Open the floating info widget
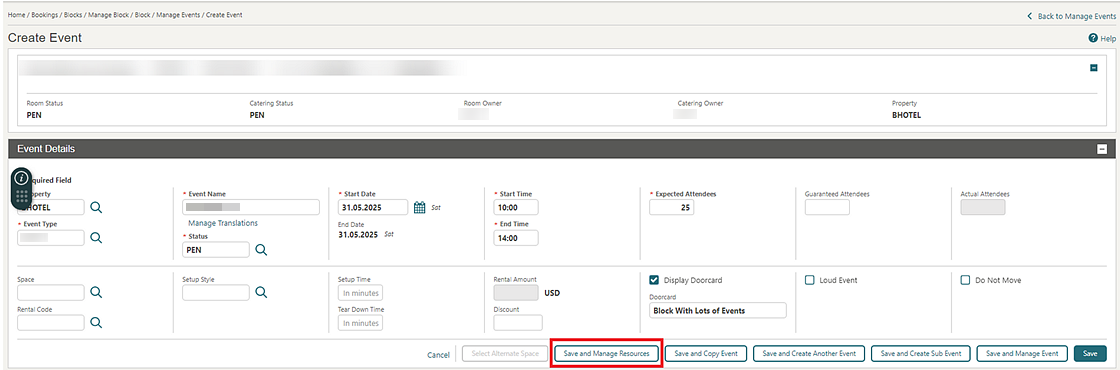The width and height of the screenshot is (1120, 370). click(x=21, y=178)
